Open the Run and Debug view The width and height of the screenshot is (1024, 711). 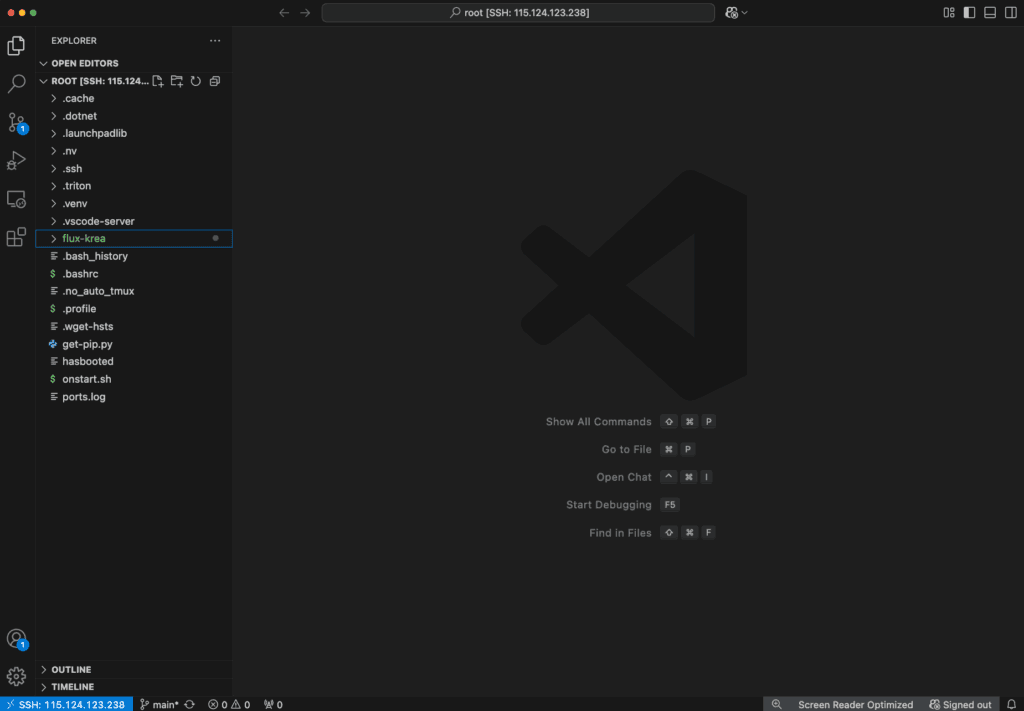click(x=16, y=161)
